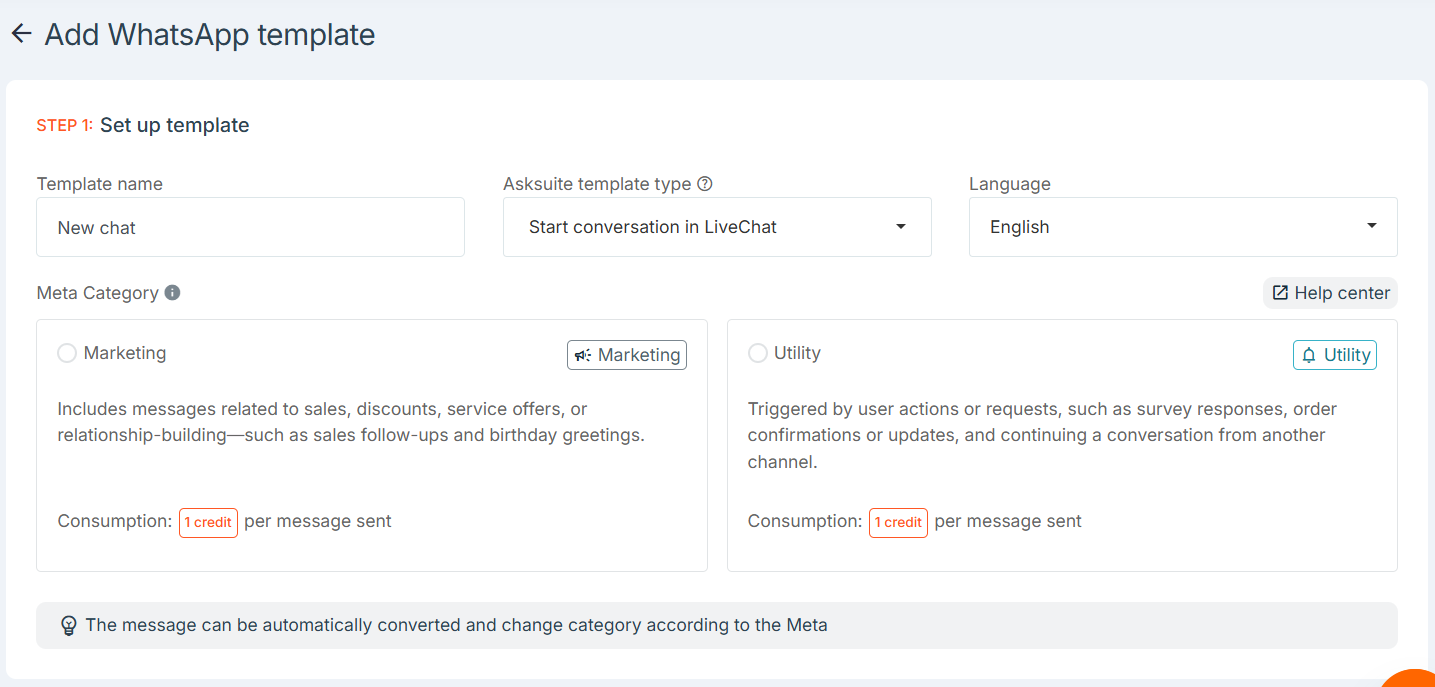The image size is (1435, 687).
Task: Select the Marketing radio button
Action: (x=67, y=353)
